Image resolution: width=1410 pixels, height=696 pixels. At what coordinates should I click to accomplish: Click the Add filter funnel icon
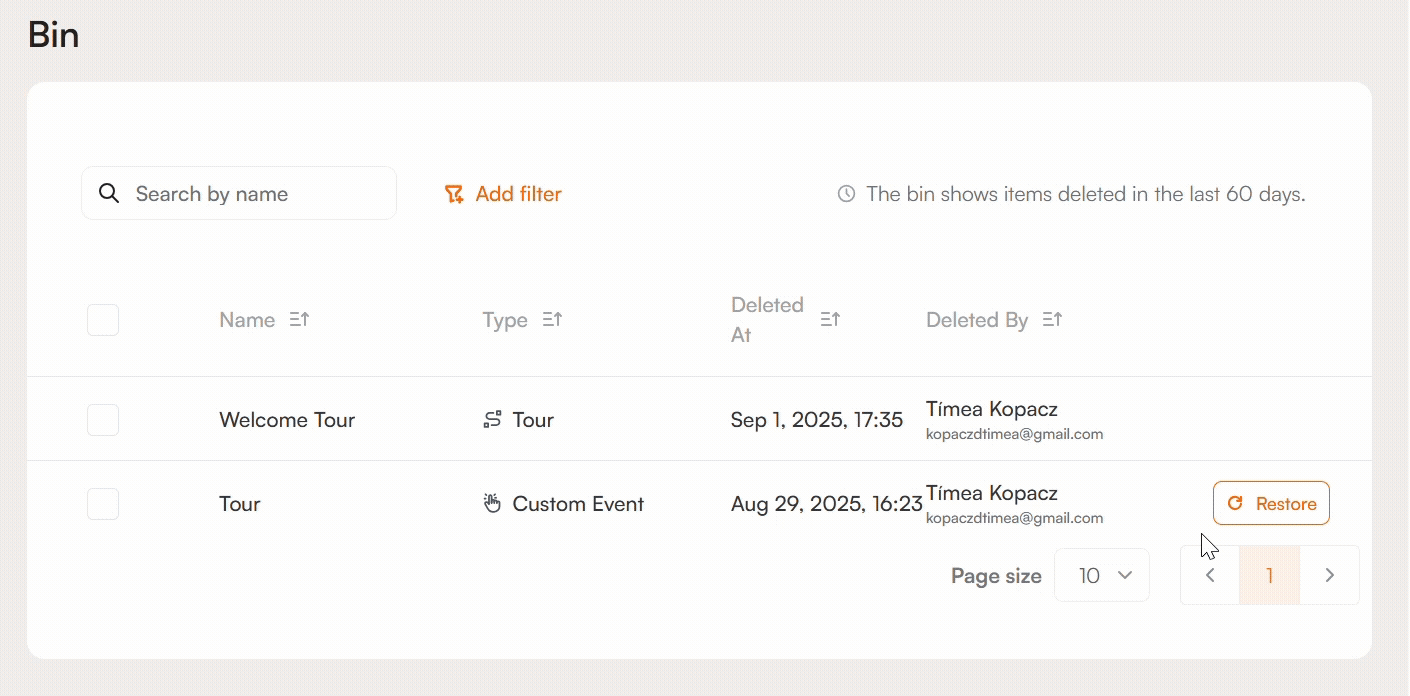454,194
